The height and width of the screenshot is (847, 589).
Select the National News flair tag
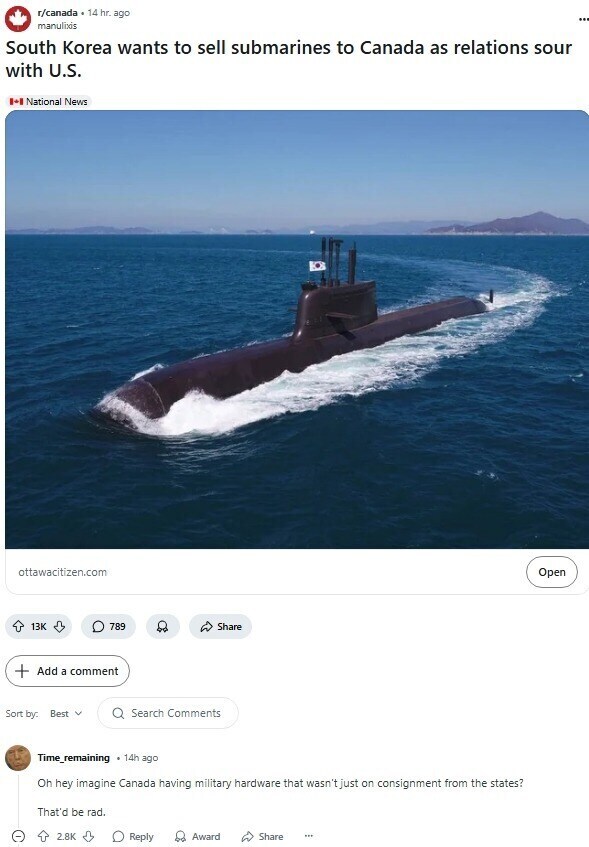tap(49, 102)
